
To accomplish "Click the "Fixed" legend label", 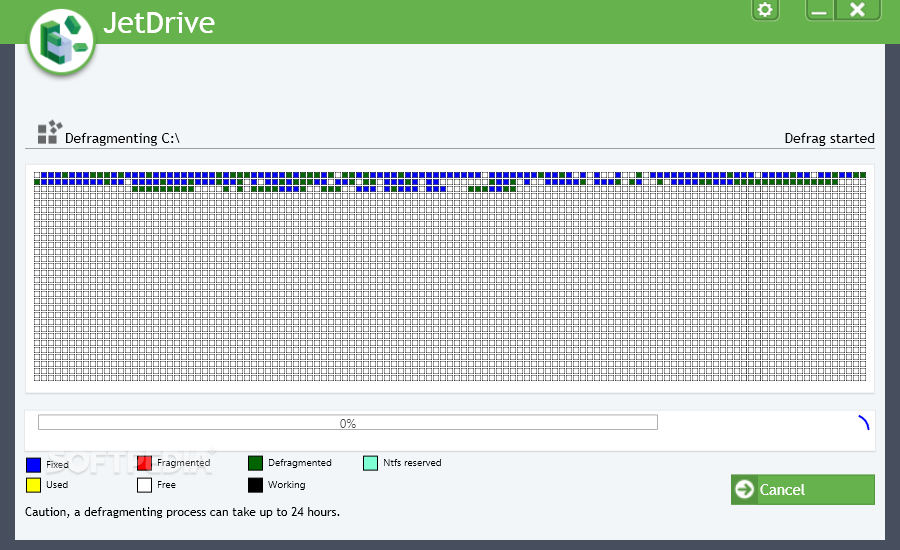I will point(57,464).
